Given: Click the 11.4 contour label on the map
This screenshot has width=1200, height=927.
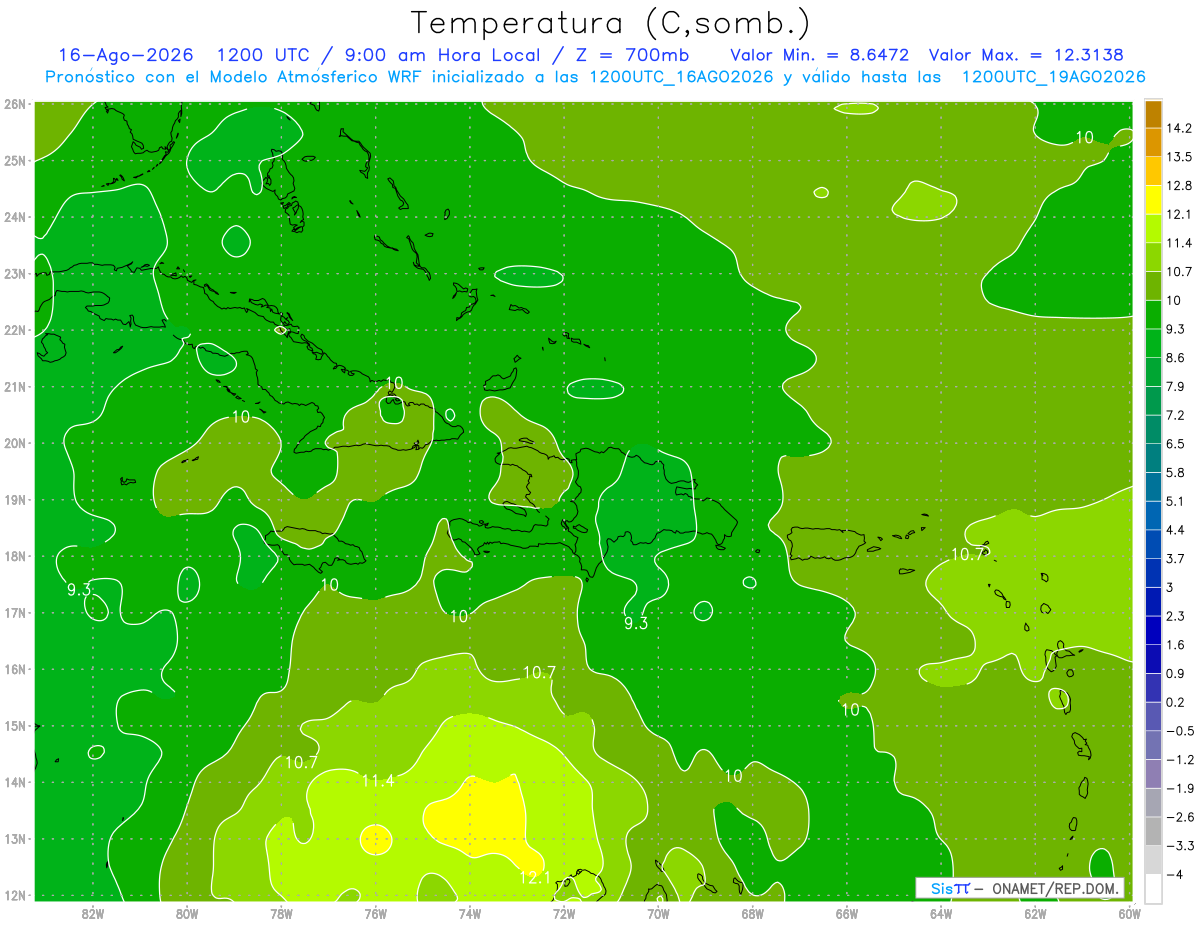Looking at the screenshot, I should (x=378, y=780).
